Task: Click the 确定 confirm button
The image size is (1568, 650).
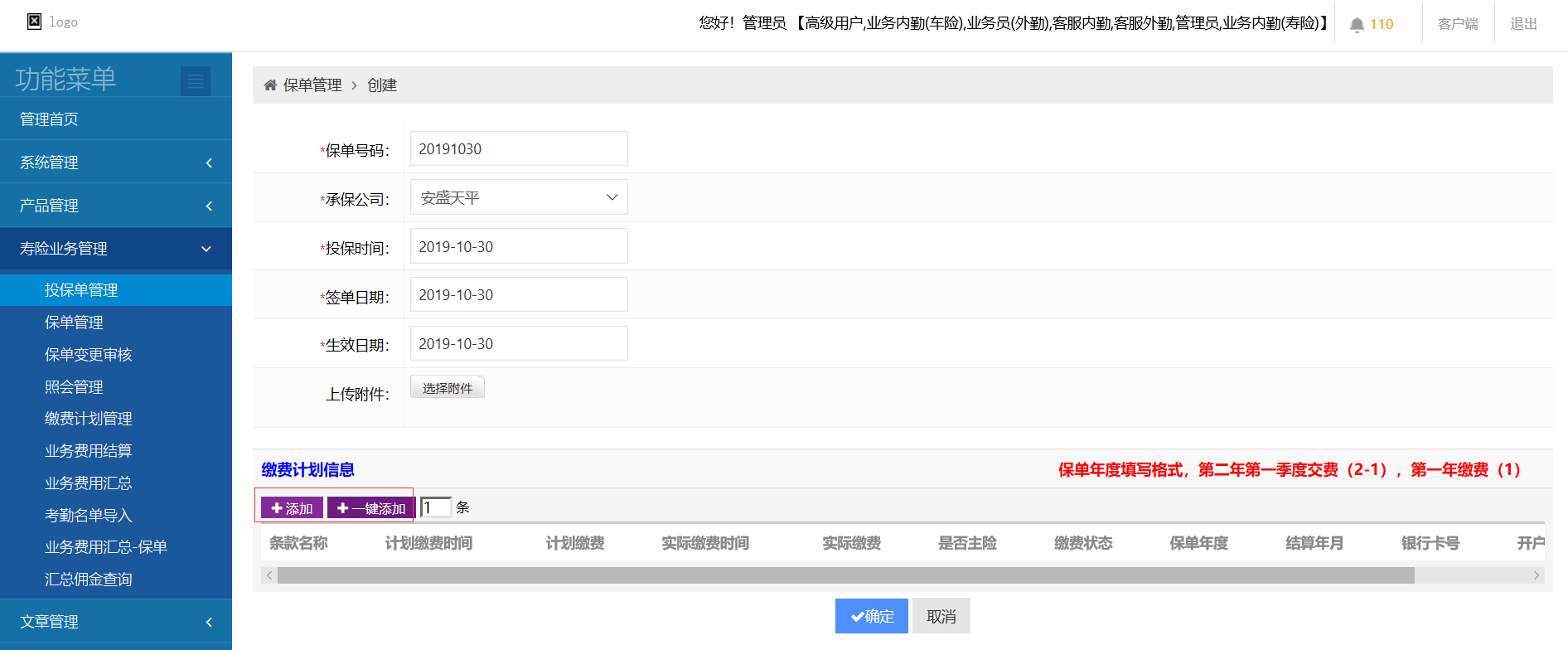Action: pos(872,616)
